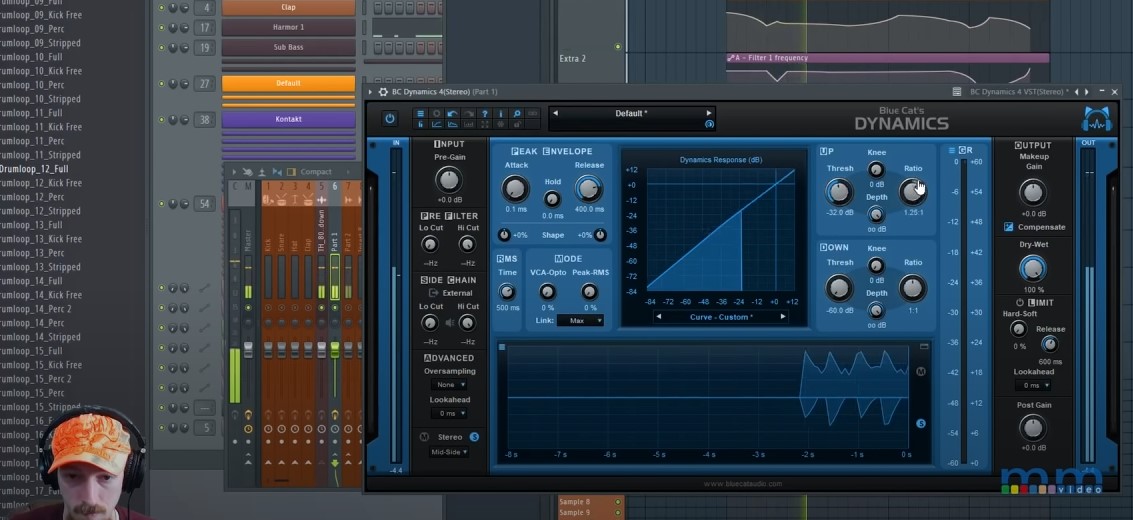Select Drumloop_10_Kick Free in the browser
The image size is (1133, 520).
pos(41,71)
